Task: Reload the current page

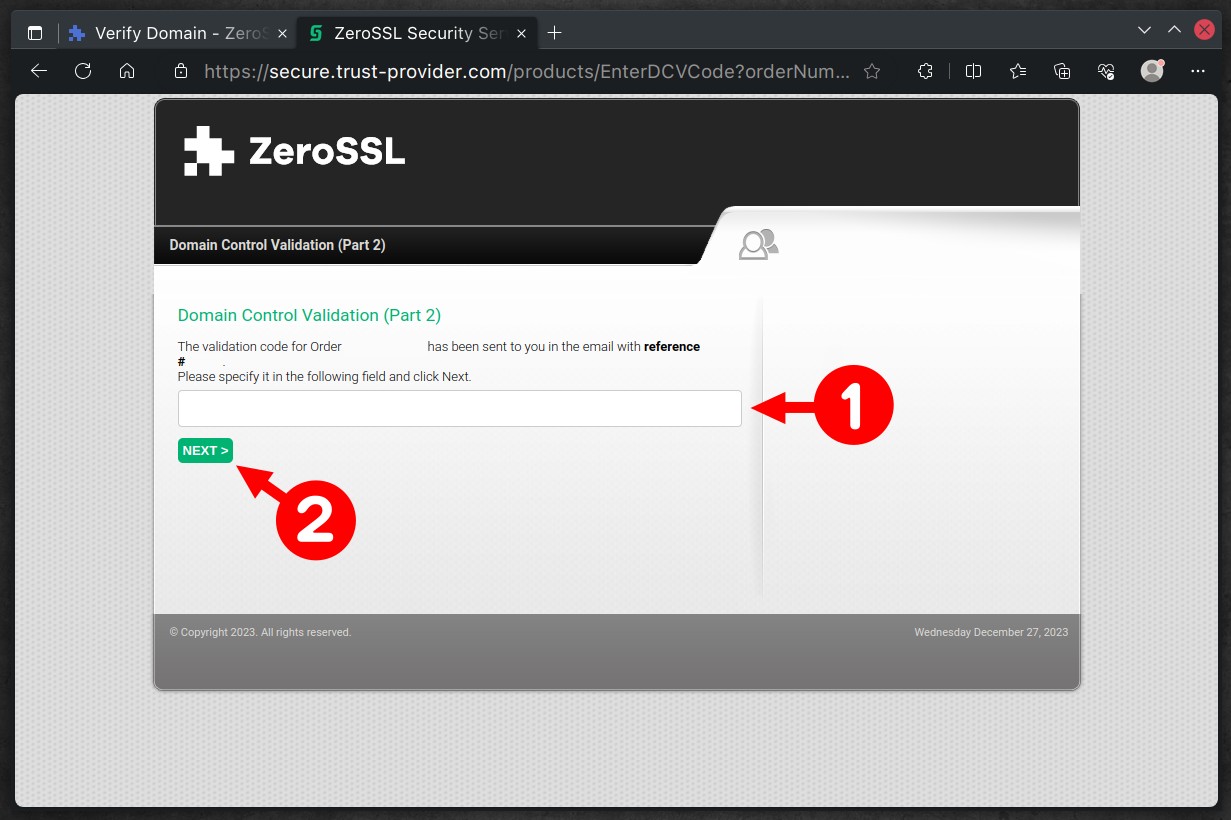Action: pyautogui.click(x=83, y=71)
